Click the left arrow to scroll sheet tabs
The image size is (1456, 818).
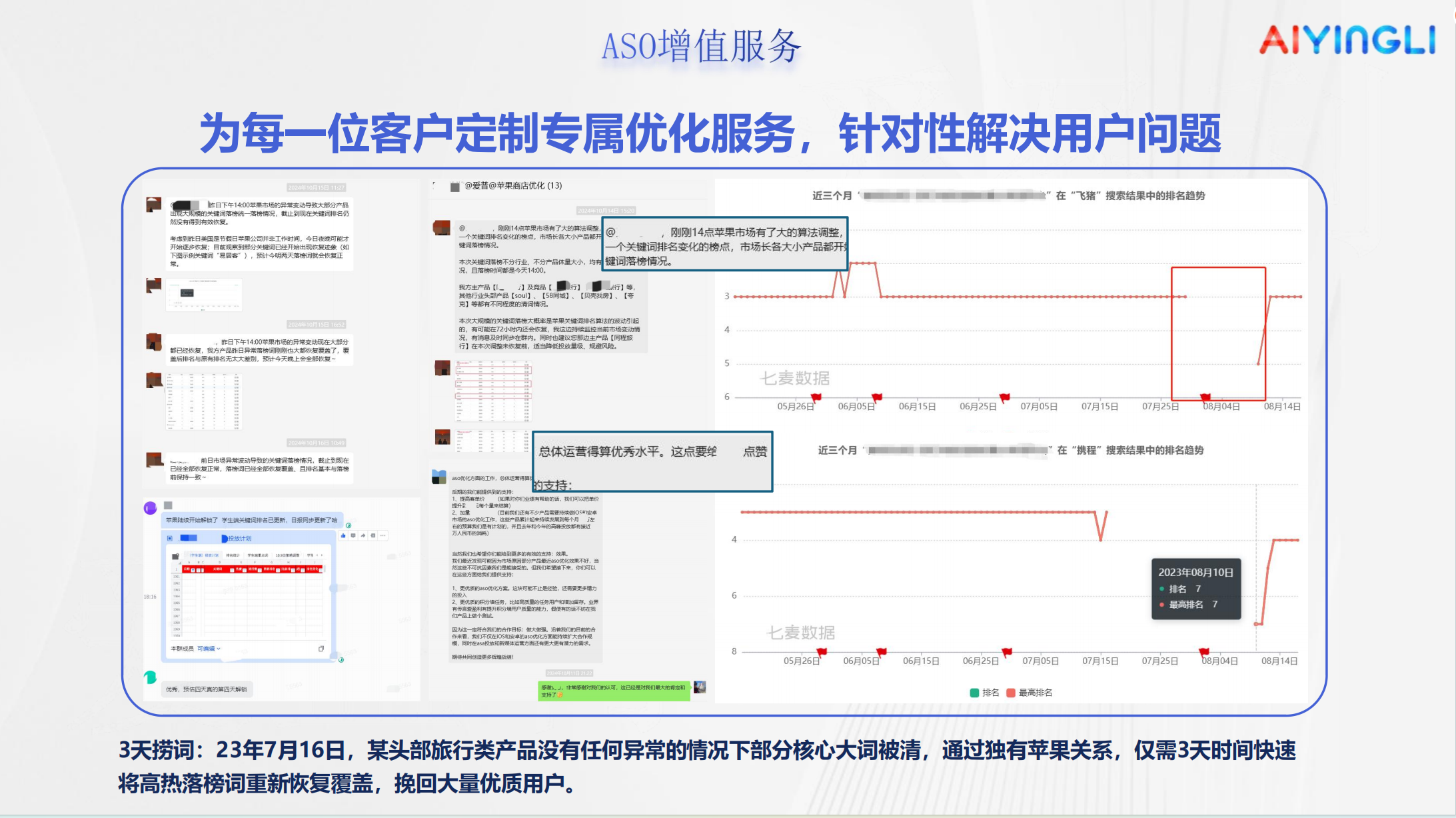click(317, 555)
